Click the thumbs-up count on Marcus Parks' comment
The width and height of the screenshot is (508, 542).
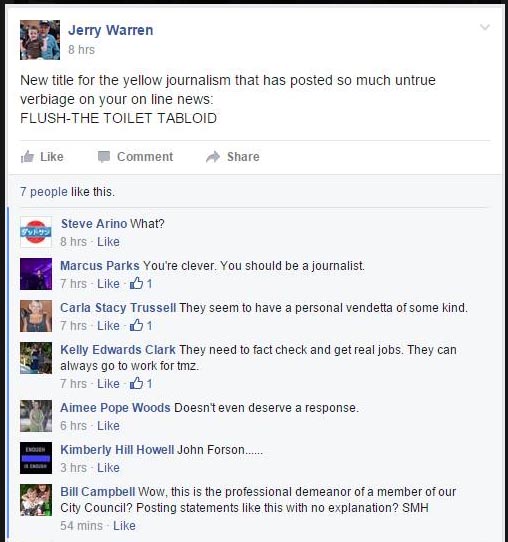pos(141,283)
